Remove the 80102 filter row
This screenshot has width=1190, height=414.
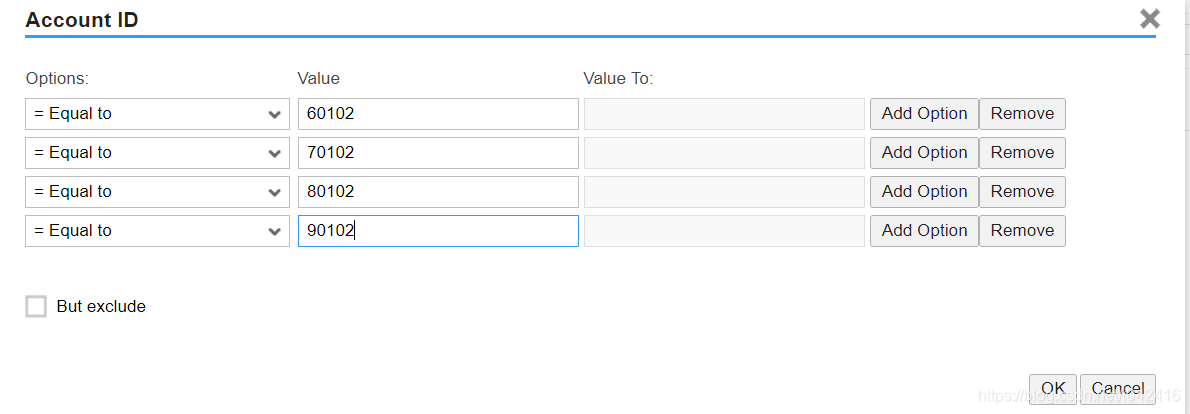[1022, 192]
